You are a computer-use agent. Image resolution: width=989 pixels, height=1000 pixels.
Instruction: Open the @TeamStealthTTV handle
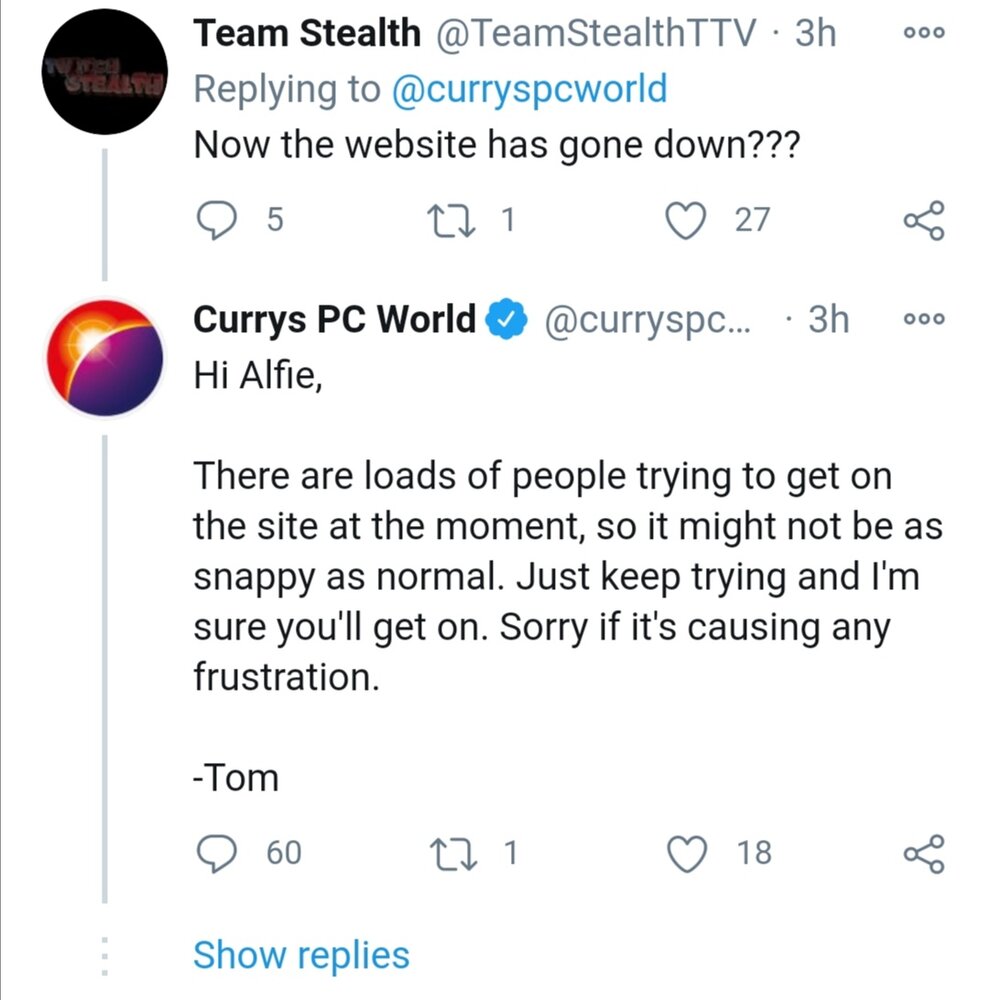pyautogui.click(x=596, y=33)
